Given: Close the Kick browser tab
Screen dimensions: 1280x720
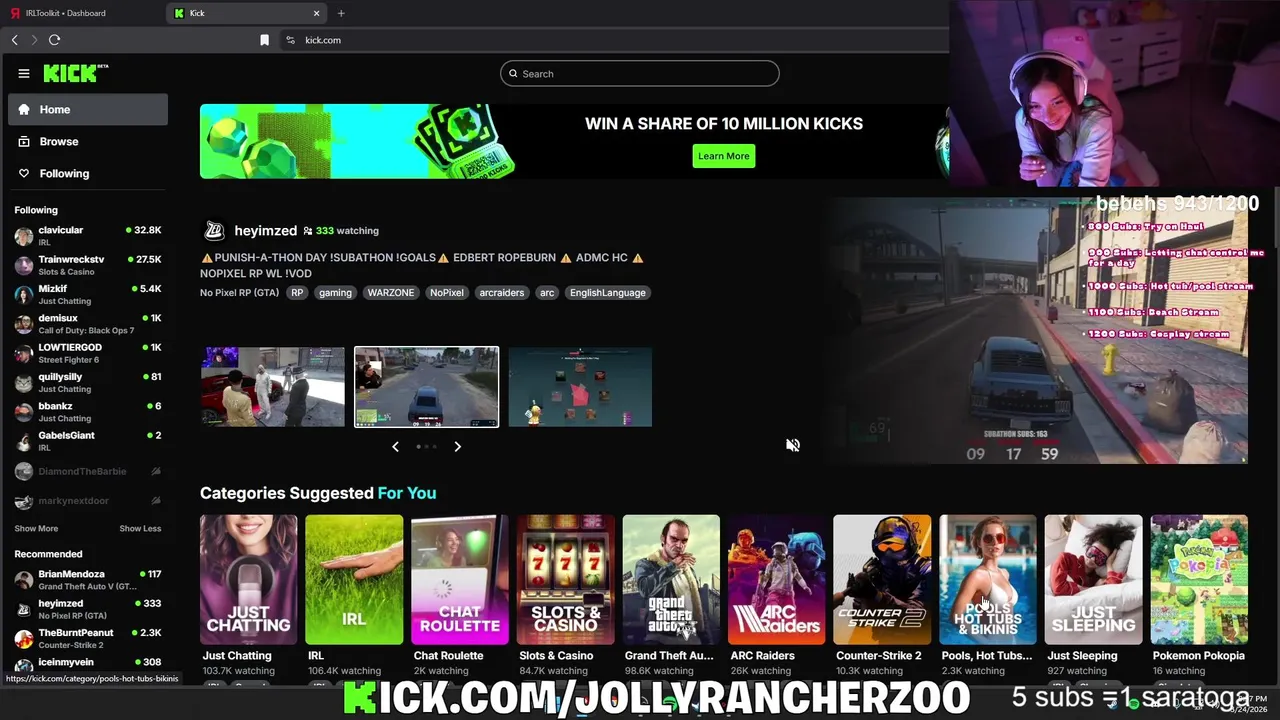Looking at the screenshot, I should (x=317, y=13).
